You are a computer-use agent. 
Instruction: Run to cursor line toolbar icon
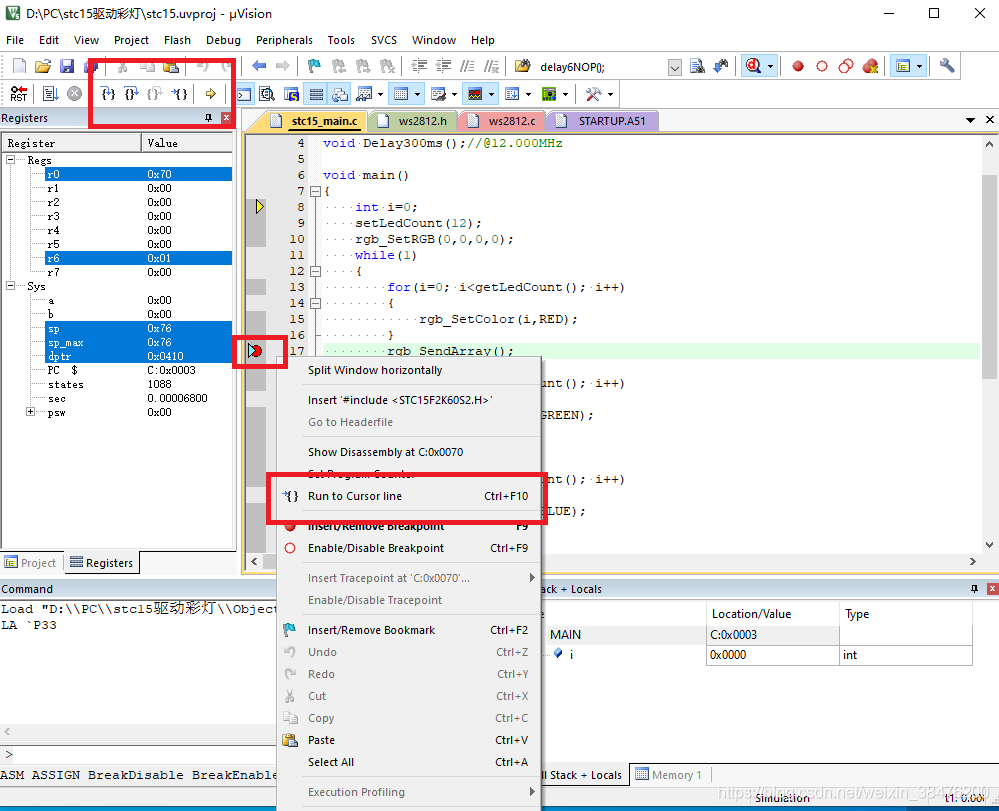point(180,94)
